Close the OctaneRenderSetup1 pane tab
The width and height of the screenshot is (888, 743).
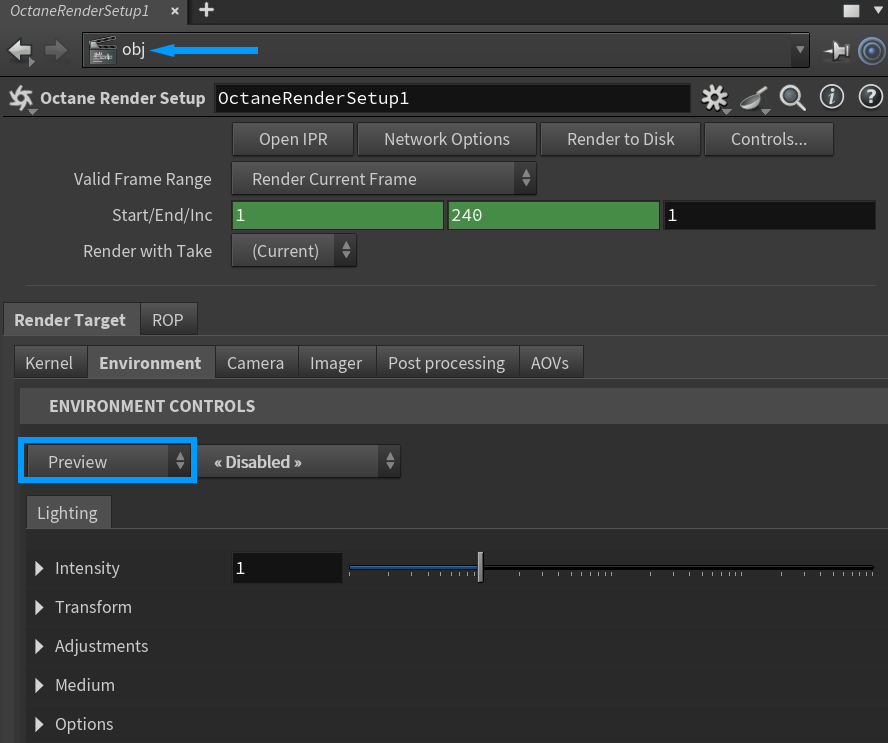pos(175,11)
